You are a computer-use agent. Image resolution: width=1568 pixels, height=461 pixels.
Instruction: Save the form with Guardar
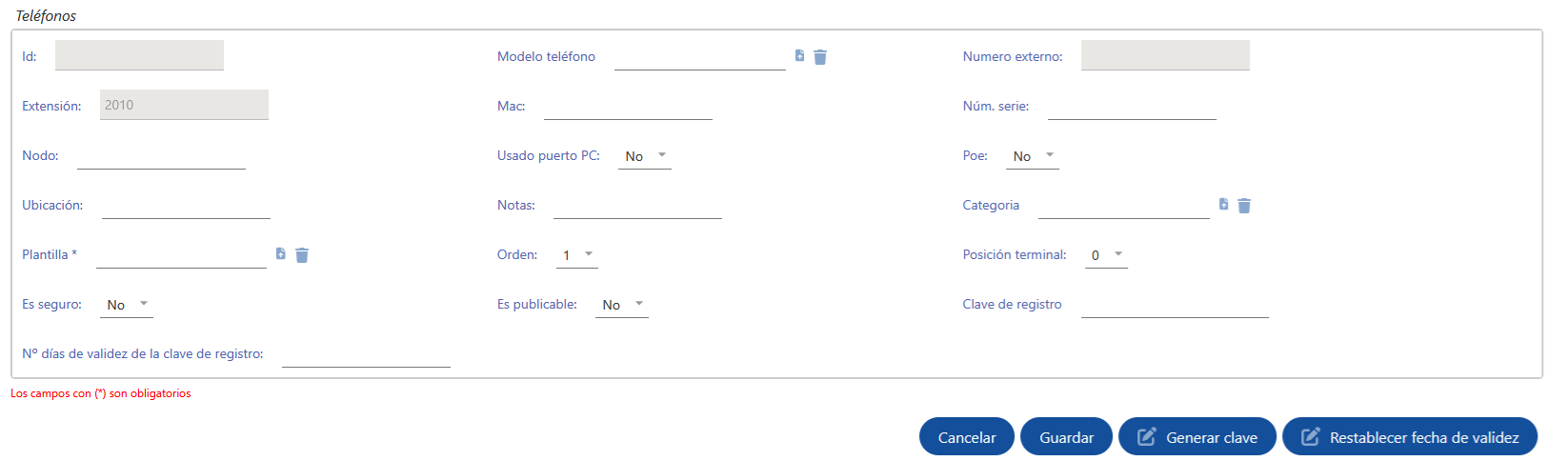(x=1066, y=437)
